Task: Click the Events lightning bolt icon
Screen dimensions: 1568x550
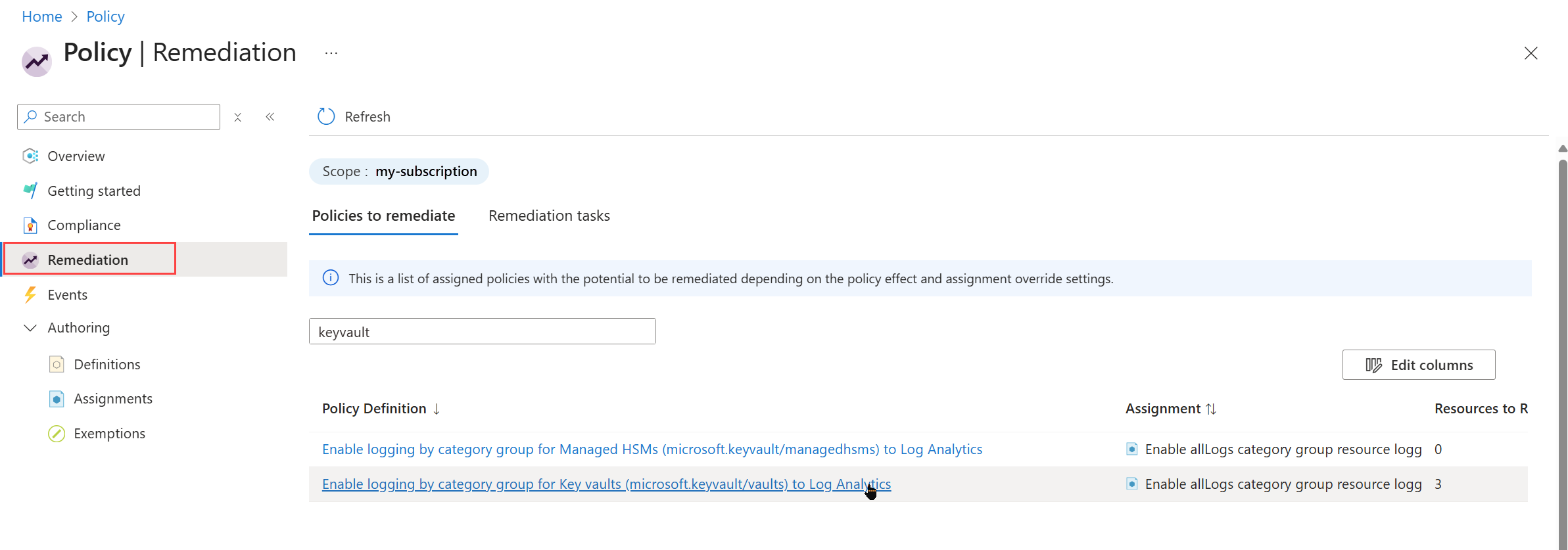Action: click(30, 294)
